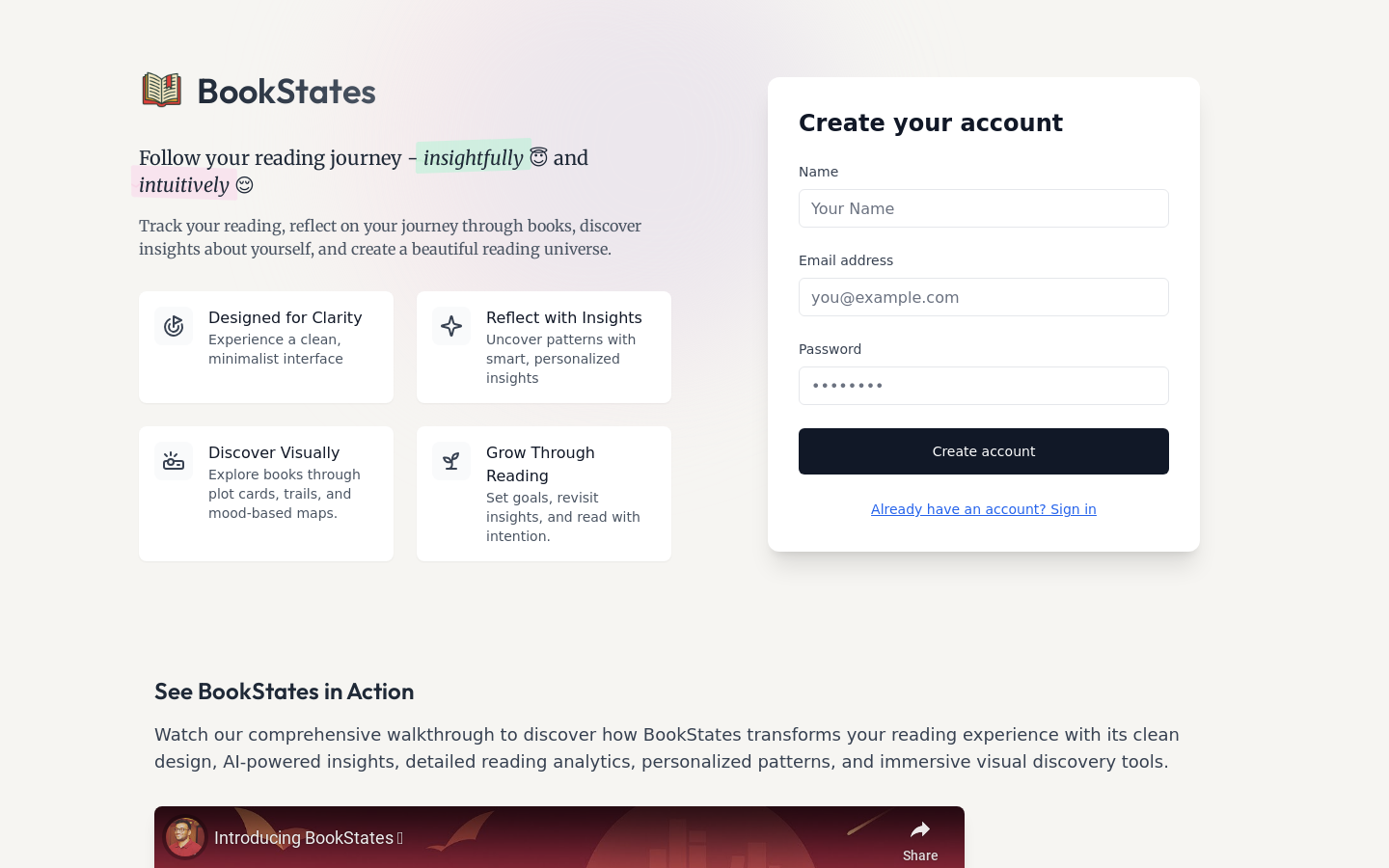The height and width of the screenshot is (868, 1389).
Task: Focus the Your Name input field
Action: pos(984,208)
